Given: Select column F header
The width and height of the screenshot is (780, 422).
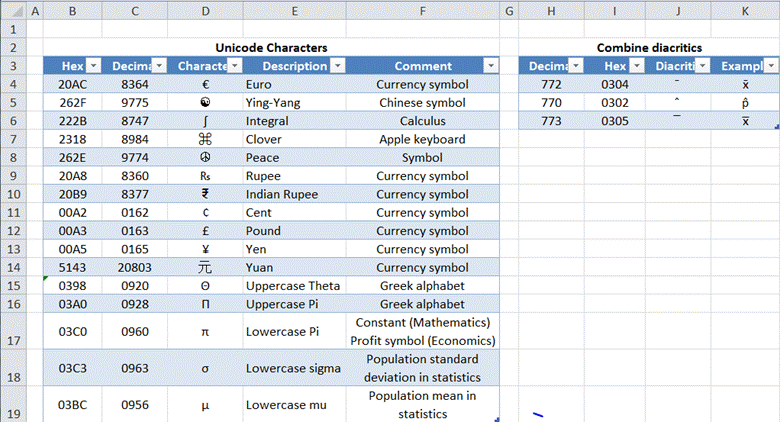Looking at the screenshot, I should (x=422, y=11).
